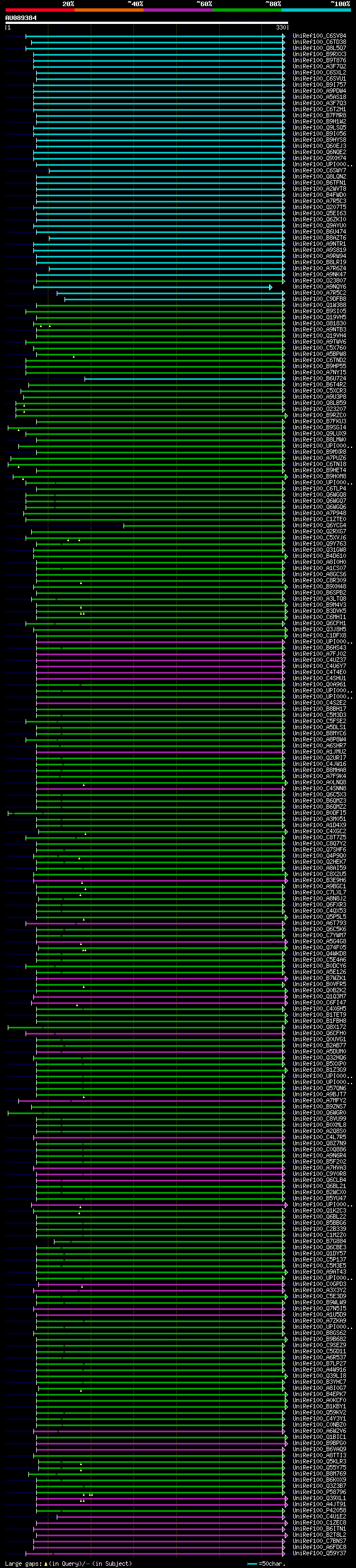Select hit label UniRef100_B7FMR8
The width and height of the screenshot is (356, 1568).
(x=319, y=116)
